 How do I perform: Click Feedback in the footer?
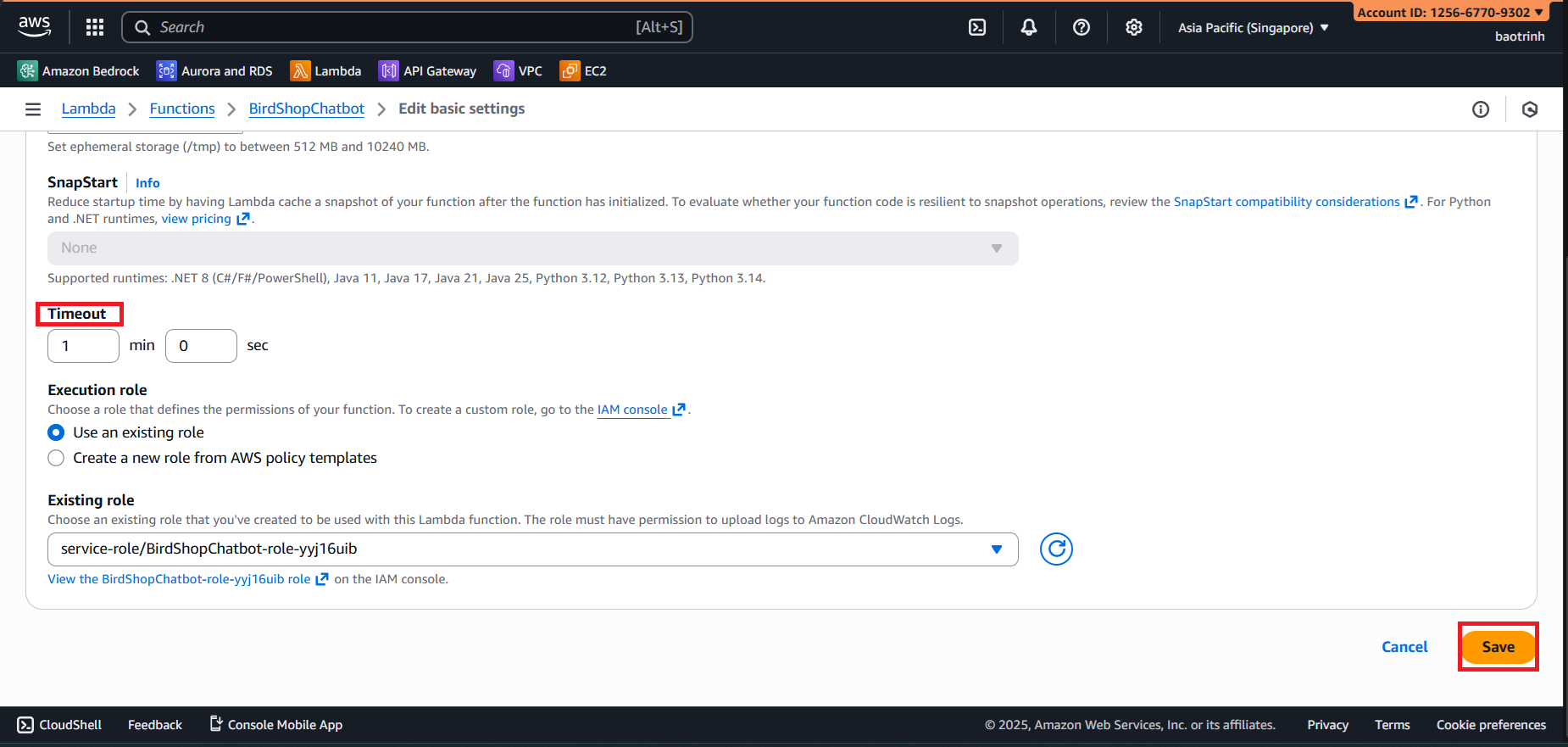click(x=155, y=725)
